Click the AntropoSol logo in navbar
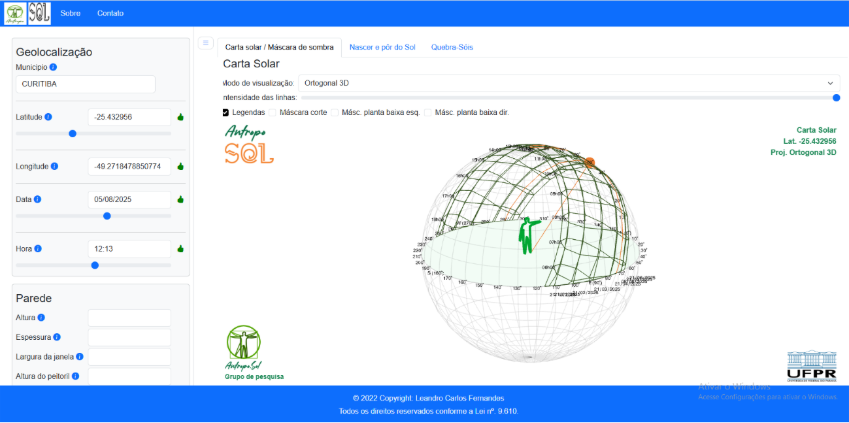 26,13
